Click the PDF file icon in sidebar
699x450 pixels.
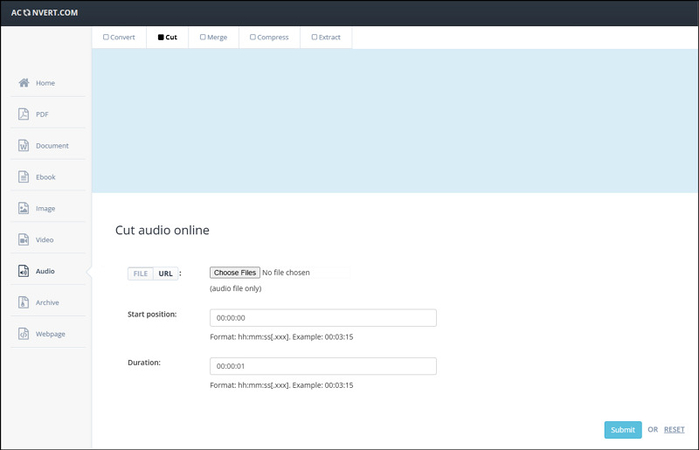pos(24,114)
